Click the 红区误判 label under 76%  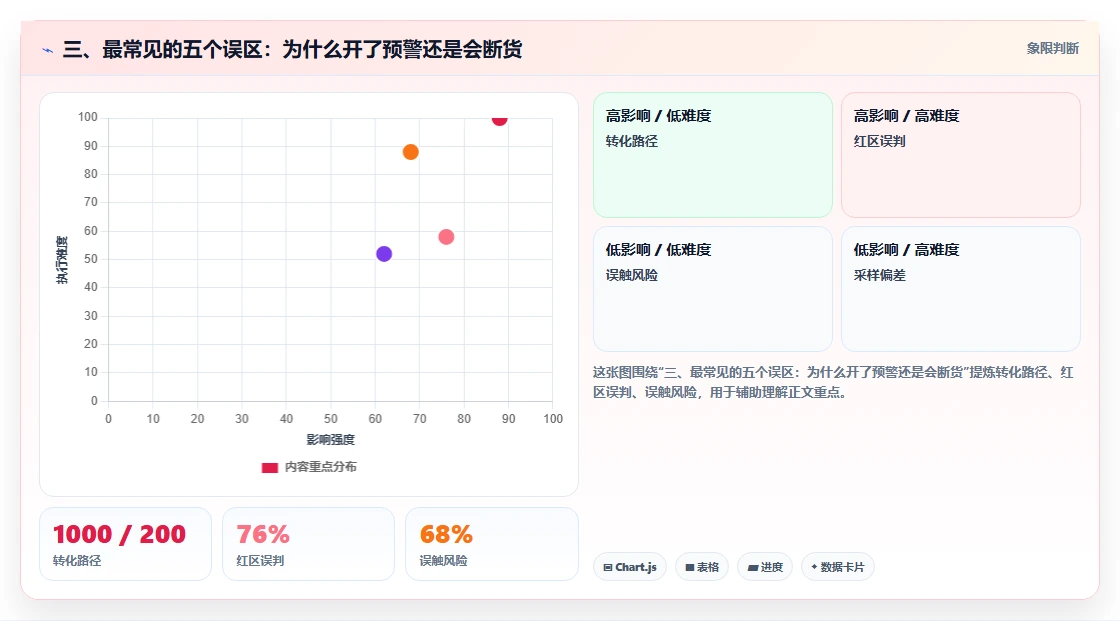coord(260,561)
